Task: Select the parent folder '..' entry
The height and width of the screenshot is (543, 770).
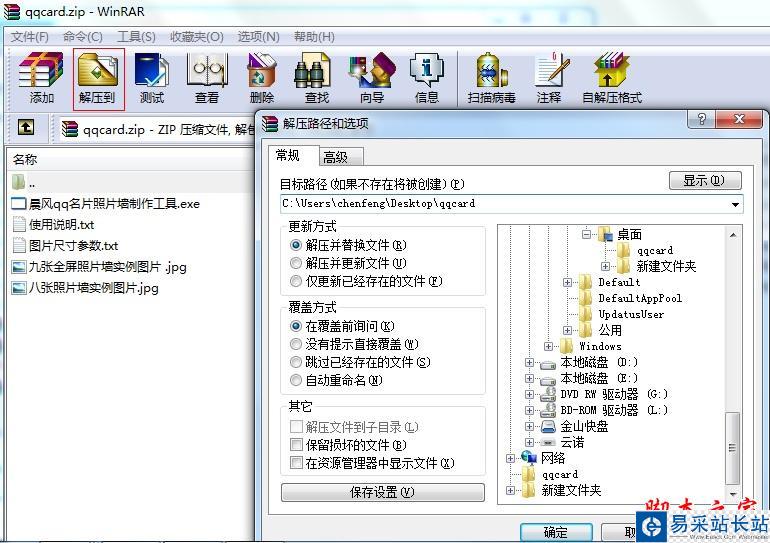Action: [x=24, y=183]
